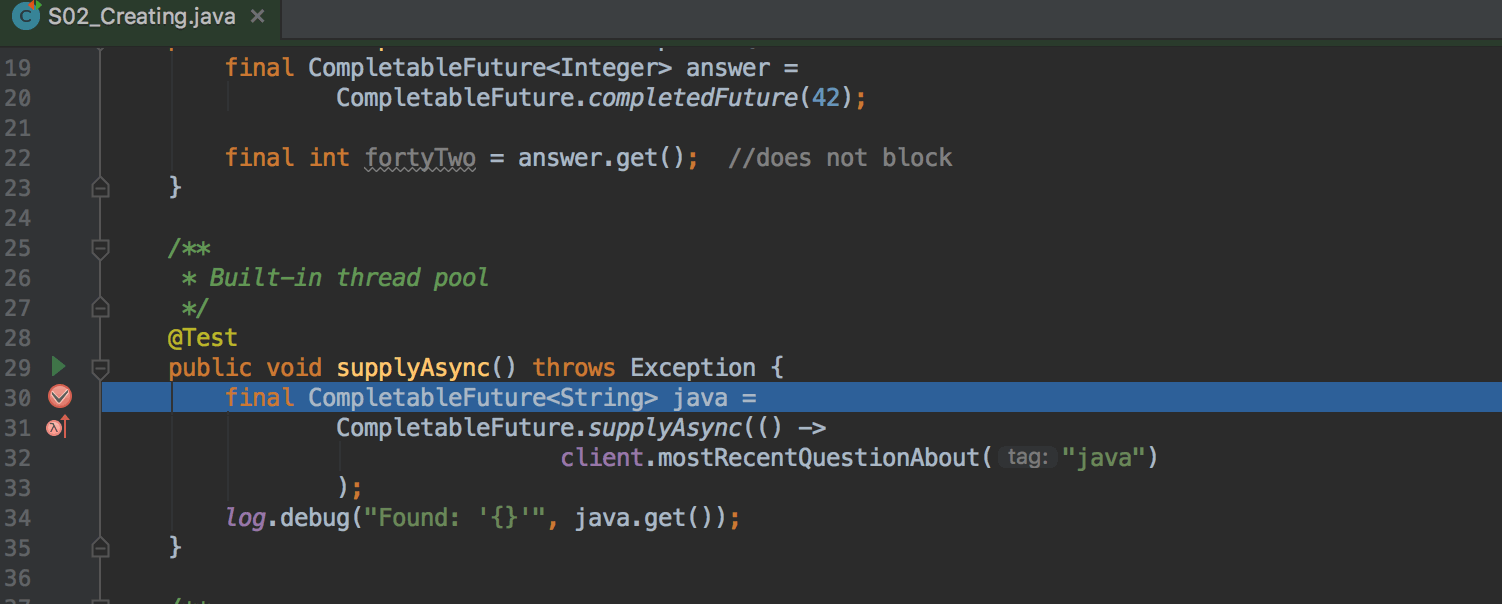This screenshot has width=1502, height=604.
Task: Click the lambda gutter icon on line 31
Action: [57, 428]
